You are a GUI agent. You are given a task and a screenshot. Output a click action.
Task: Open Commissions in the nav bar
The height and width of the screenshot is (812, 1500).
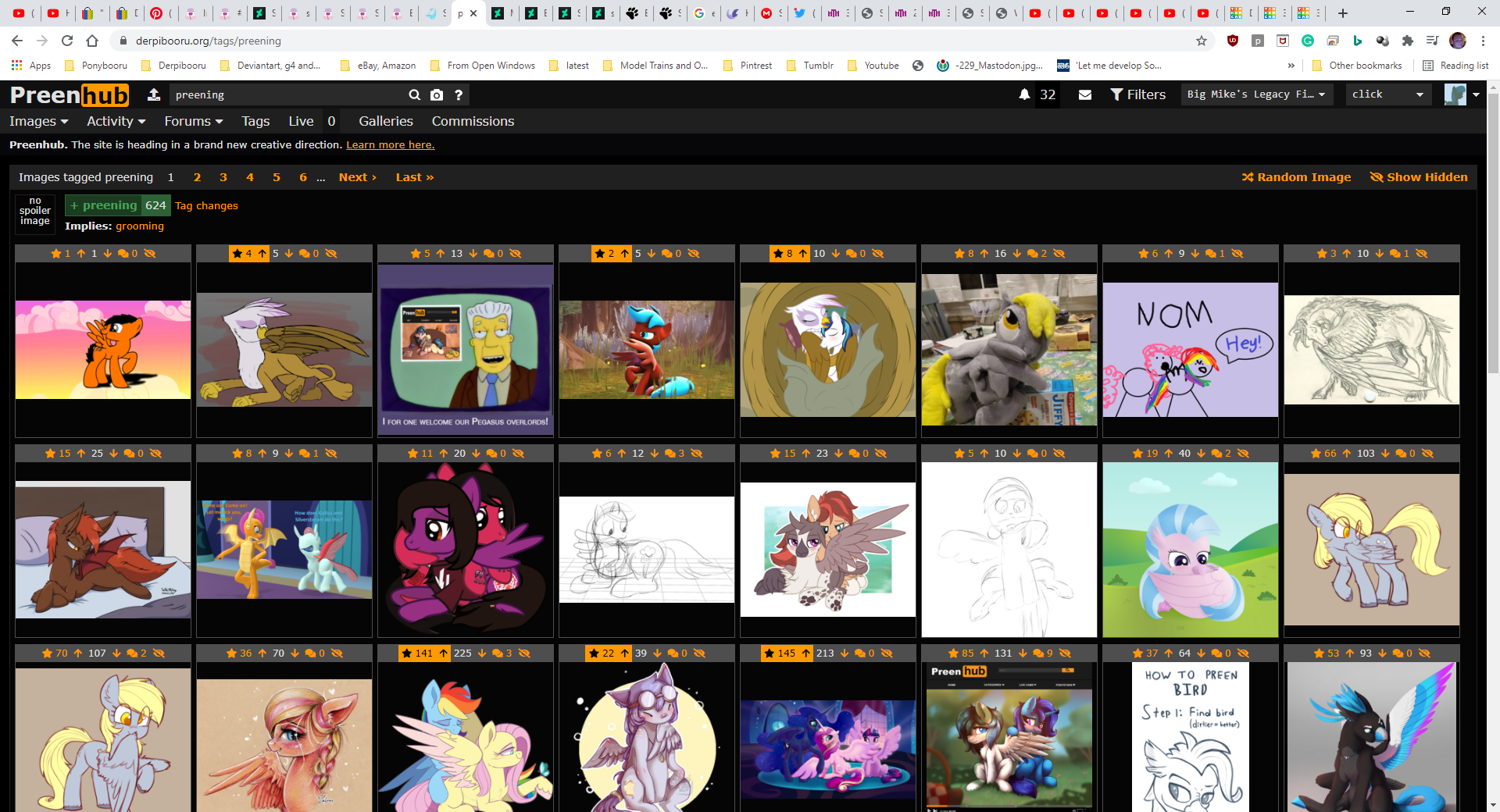[473, 121]
